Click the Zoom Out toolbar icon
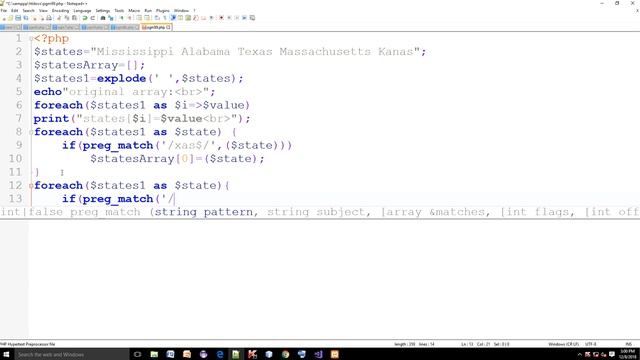Screen dimensions: 640x360 (129, 18)
